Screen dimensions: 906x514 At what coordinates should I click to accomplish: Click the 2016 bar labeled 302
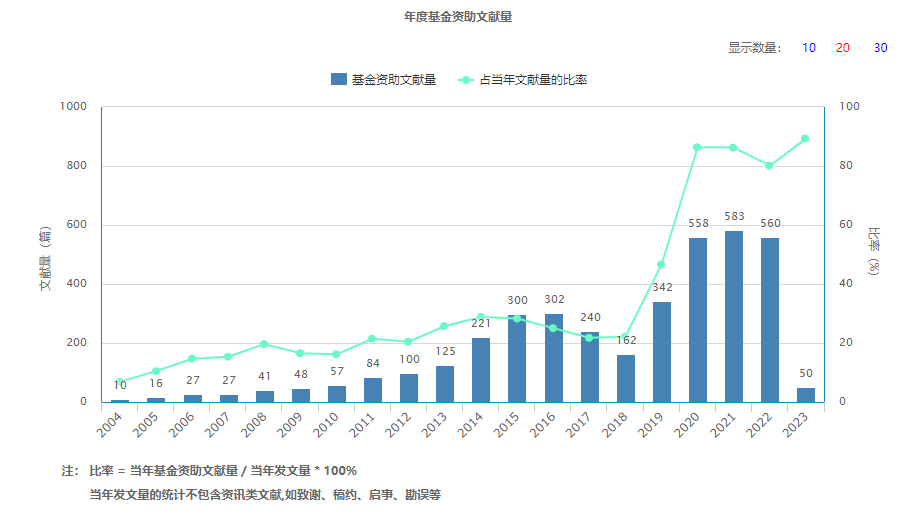(554, 358)
